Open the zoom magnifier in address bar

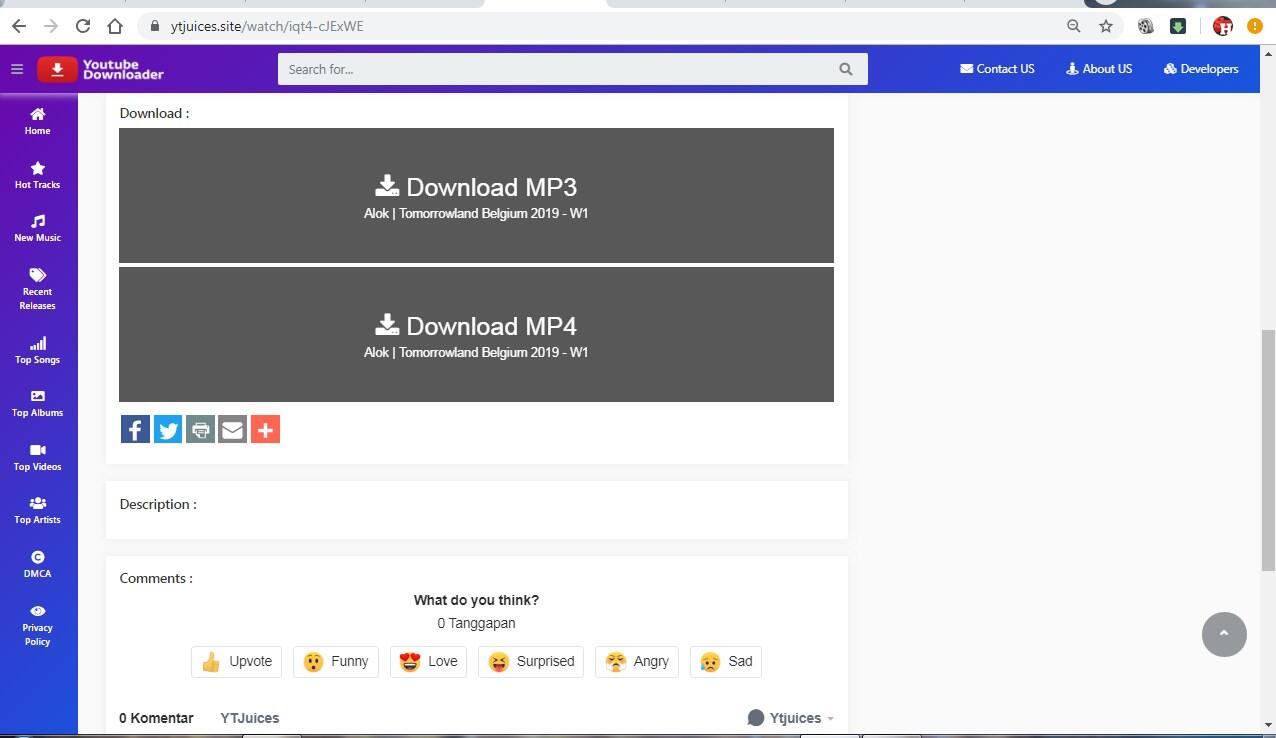coord(1074,26)
